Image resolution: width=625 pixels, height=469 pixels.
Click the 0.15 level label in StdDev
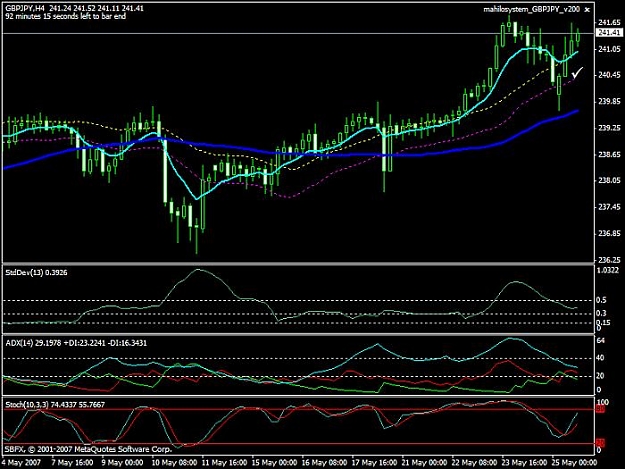[x=603, y=322]
